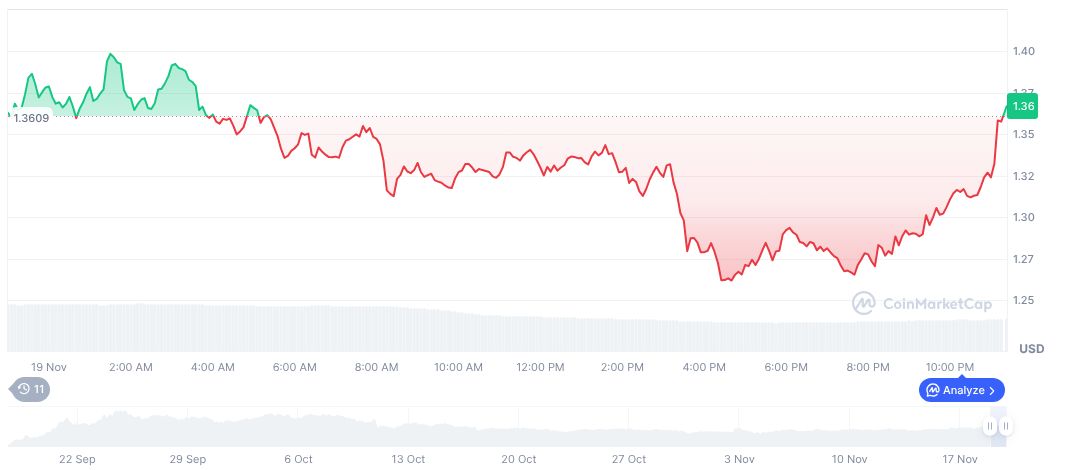This screenshot has height=470, width=1072.
Task: Click the right range selector handle
Action: (1006, 427)
